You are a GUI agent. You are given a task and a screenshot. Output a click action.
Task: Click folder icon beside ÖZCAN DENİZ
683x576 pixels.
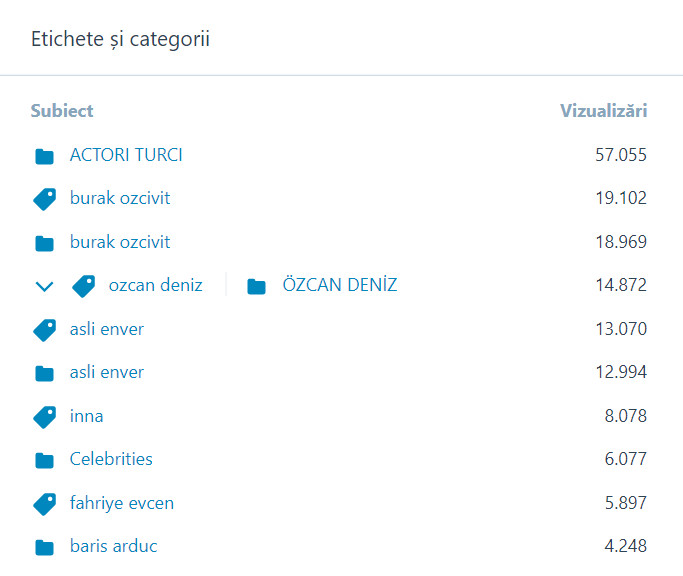coord(257,287)
